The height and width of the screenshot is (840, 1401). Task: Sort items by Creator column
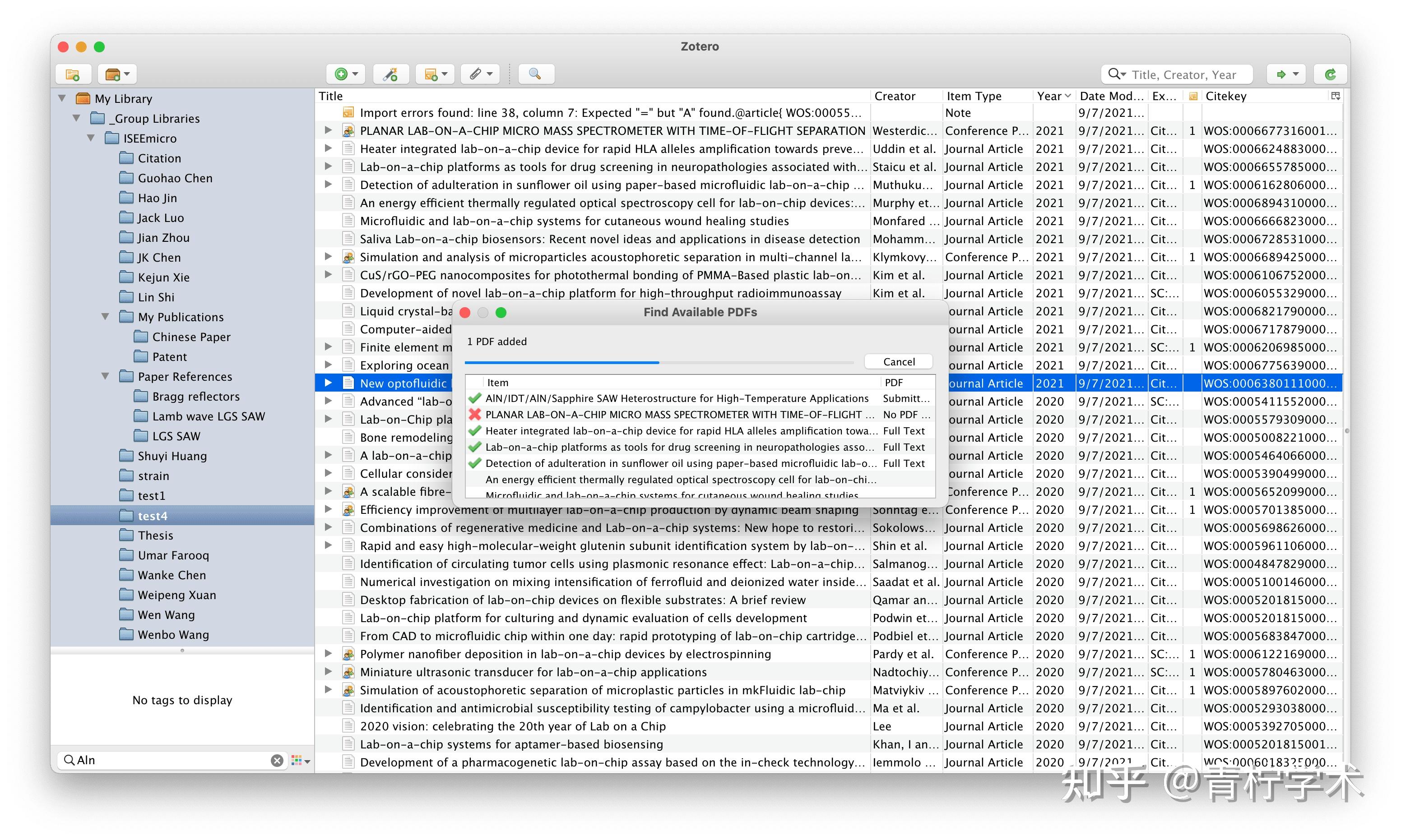pos(905,96)
